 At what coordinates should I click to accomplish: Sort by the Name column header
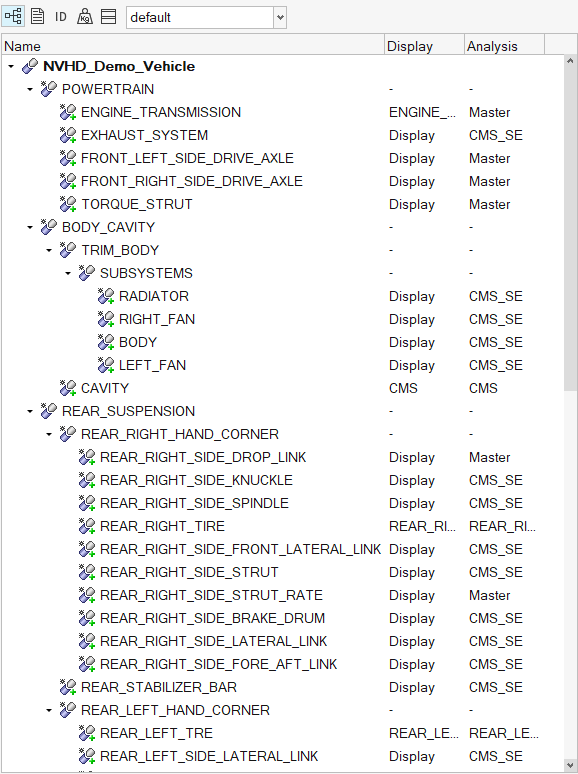pos(193,46)
